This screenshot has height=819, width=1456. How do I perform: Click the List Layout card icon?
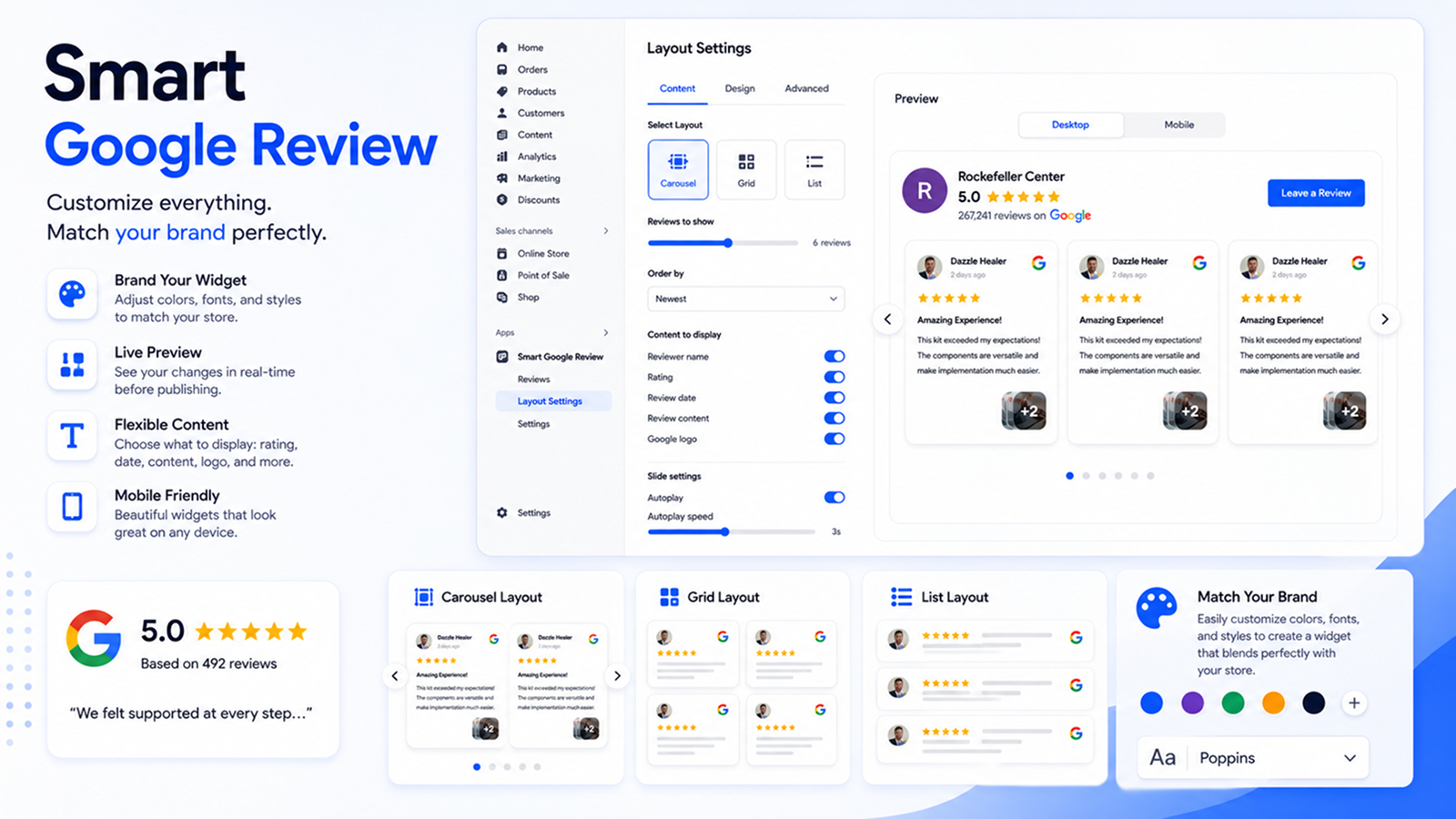point(901,597)
